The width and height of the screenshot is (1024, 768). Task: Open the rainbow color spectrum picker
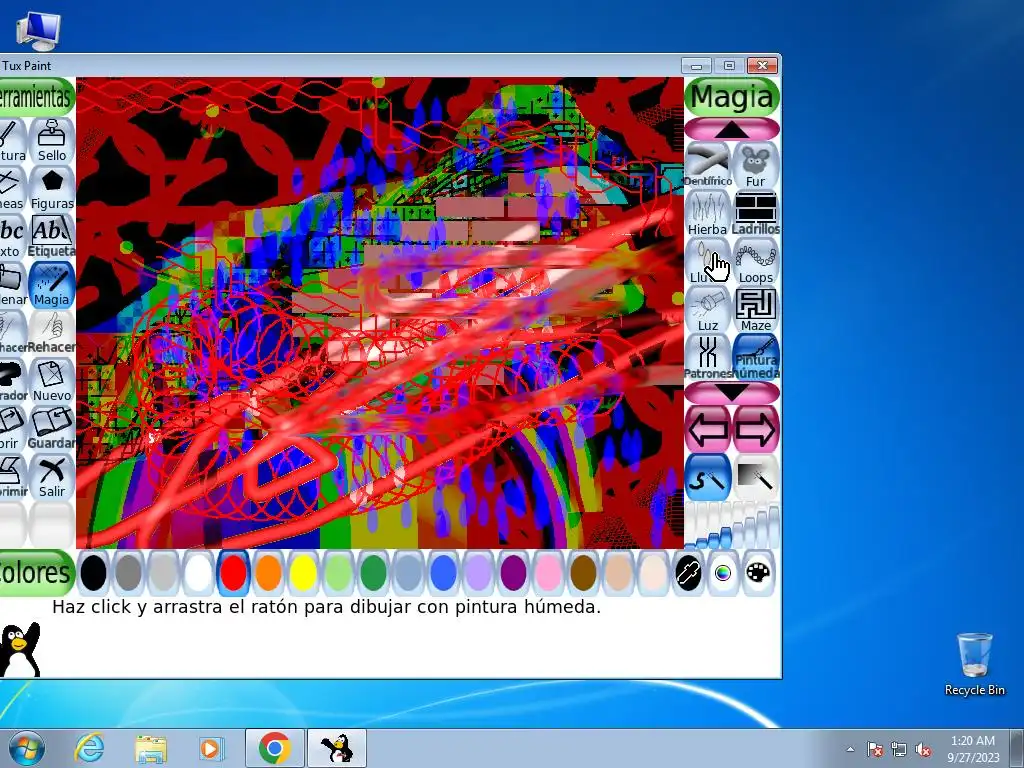(x=723, y=573)
